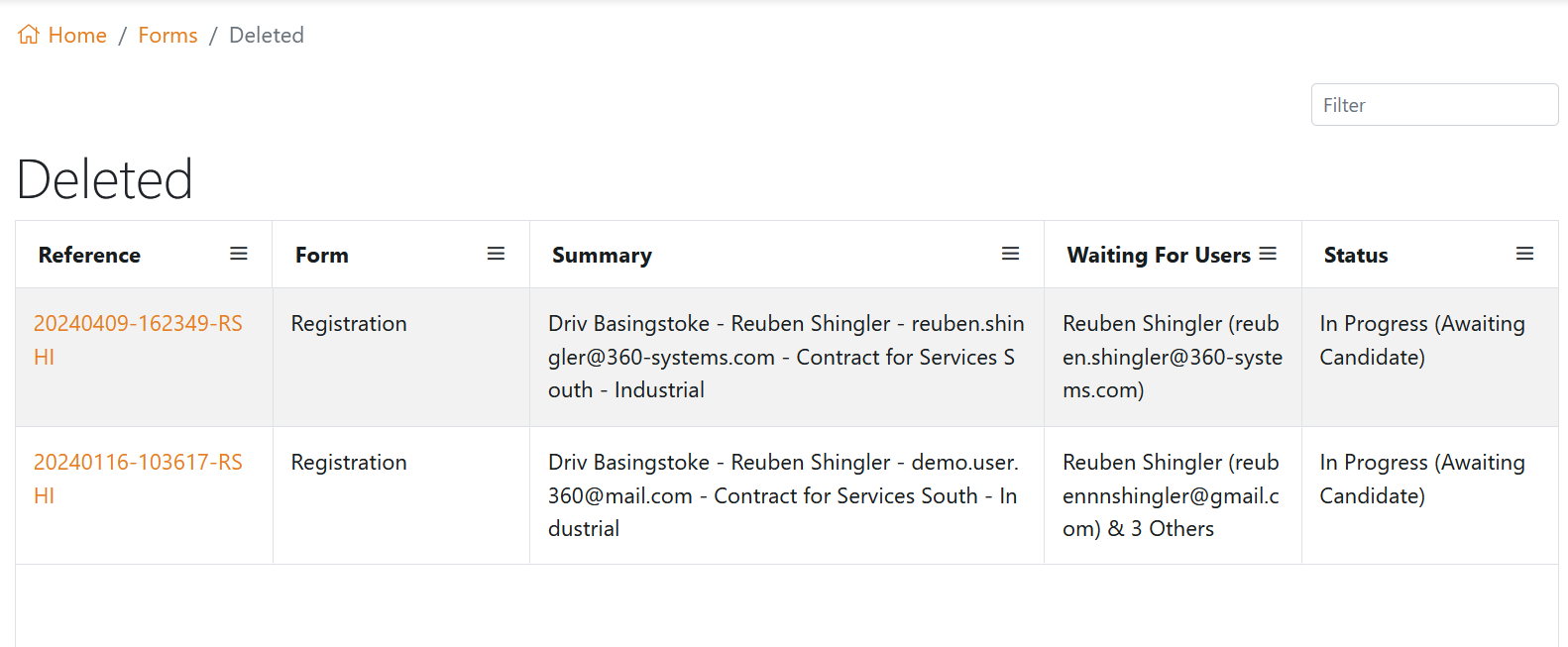Click the waiting users cell with '& 3 Others'
The width and height of the screenshot is (1568, 647).
click(x=1171, y=495)
